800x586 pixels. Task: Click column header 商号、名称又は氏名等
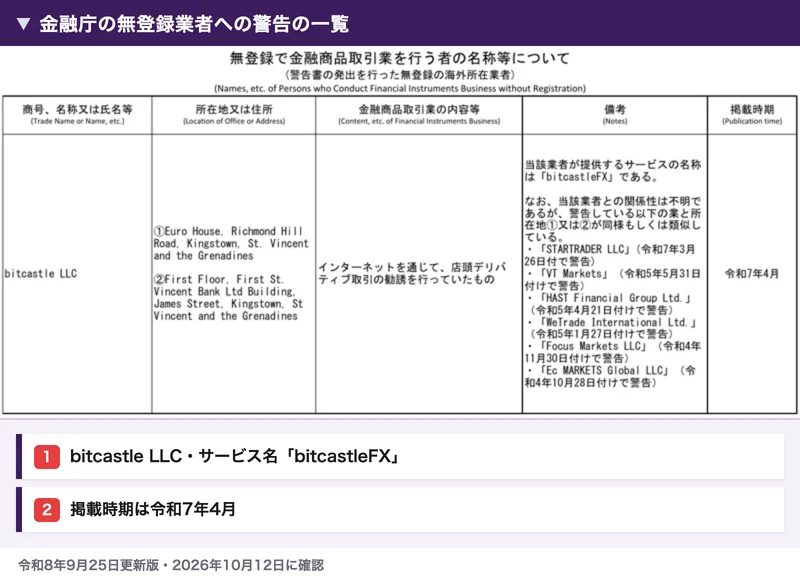click(x=78, y=109)
